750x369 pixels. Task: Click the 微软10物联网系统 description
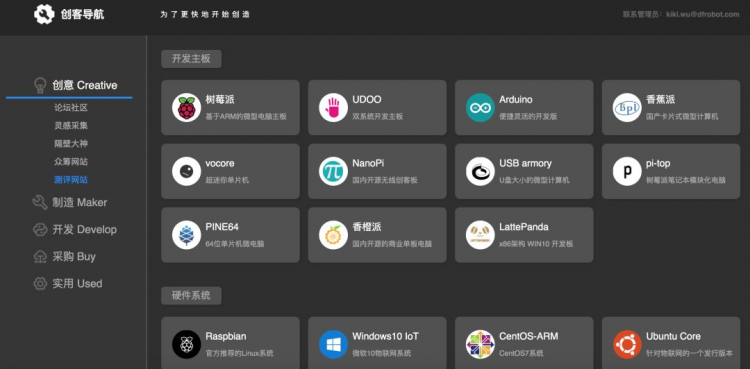pyautogui.click(x=382, y=354)
